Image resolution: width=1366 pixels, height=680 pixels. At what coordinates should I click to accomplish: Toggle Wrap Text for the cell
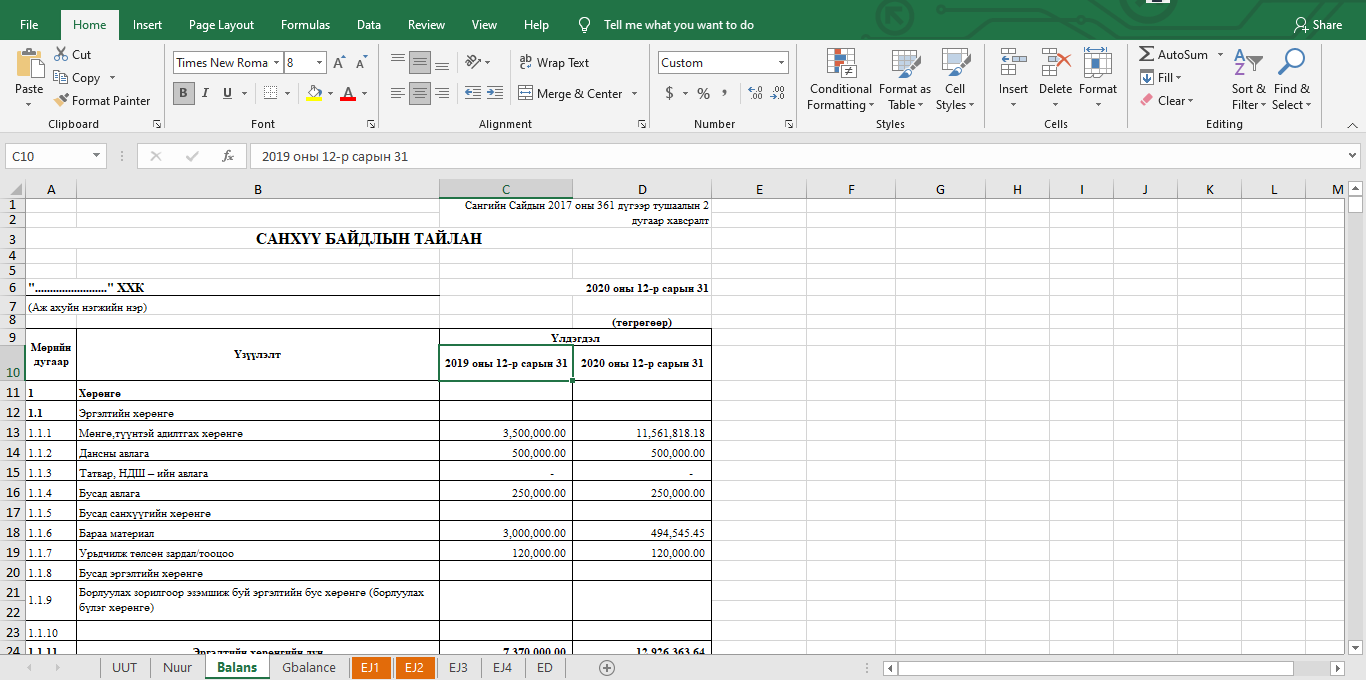(554, 63)
